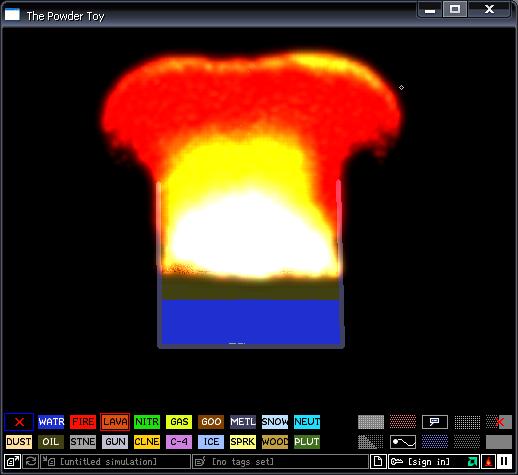Pick the NITR element

147,422
